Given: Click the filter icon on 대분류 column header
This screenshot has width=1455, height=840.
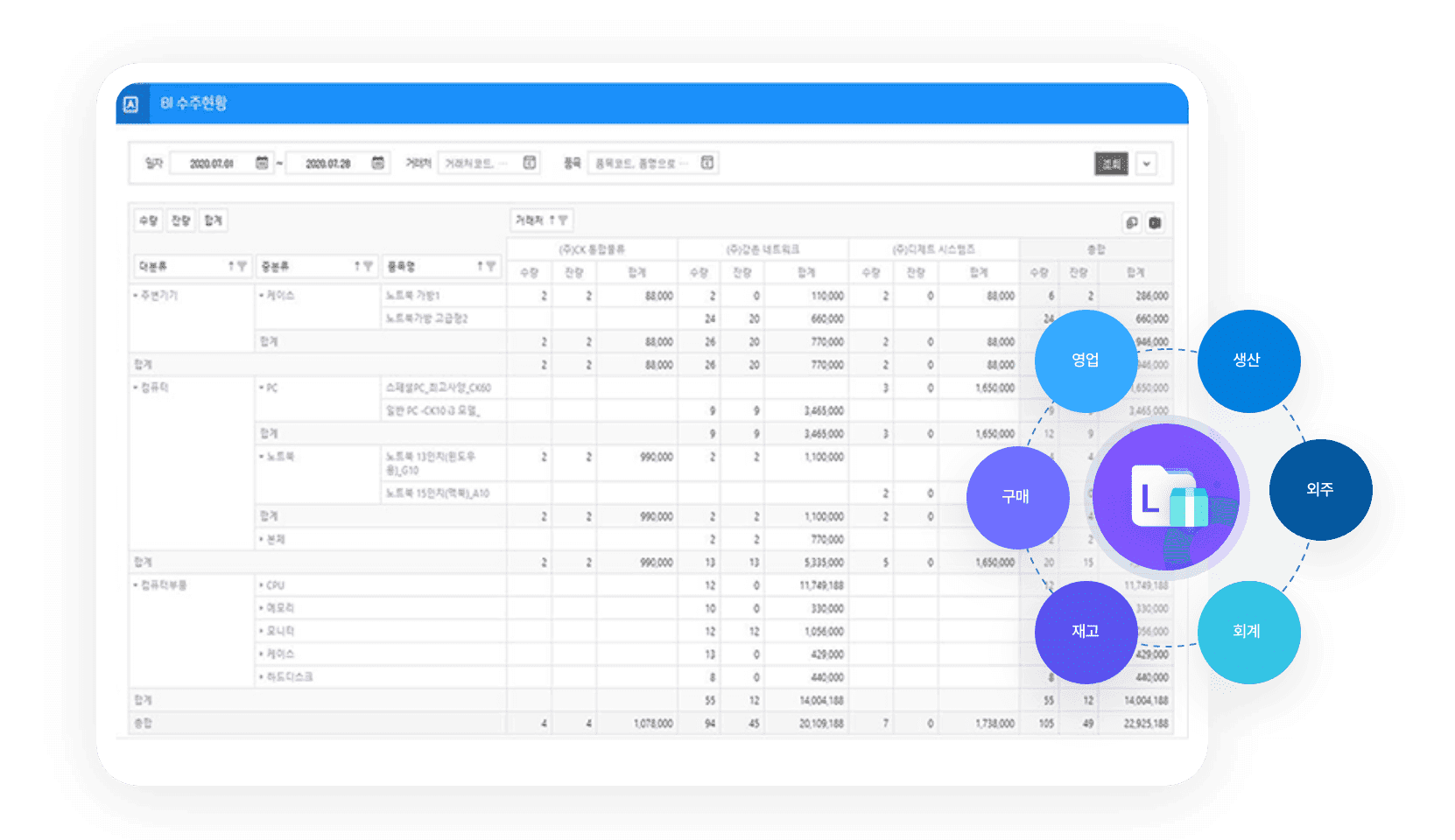Looking at the screenshot, I should point(242,266).
